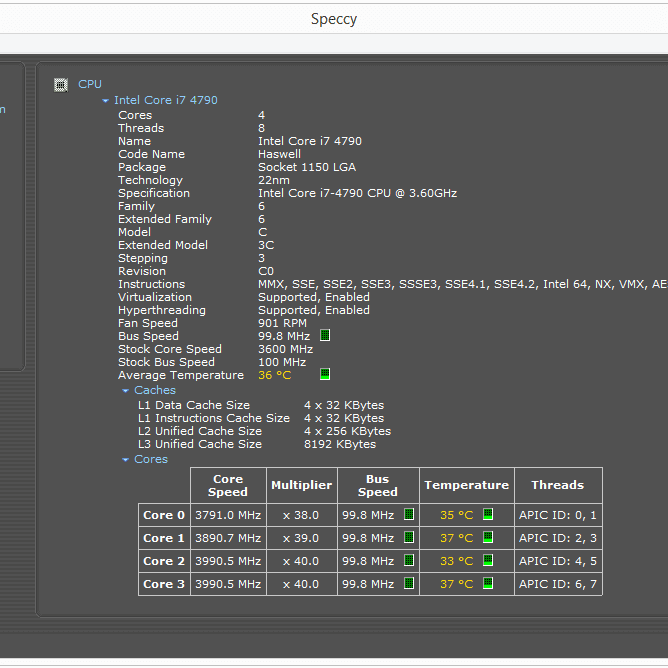The image size is (668, 668).
Task: Click Core 2 bus speed graph icon
Action: (409, 560)
